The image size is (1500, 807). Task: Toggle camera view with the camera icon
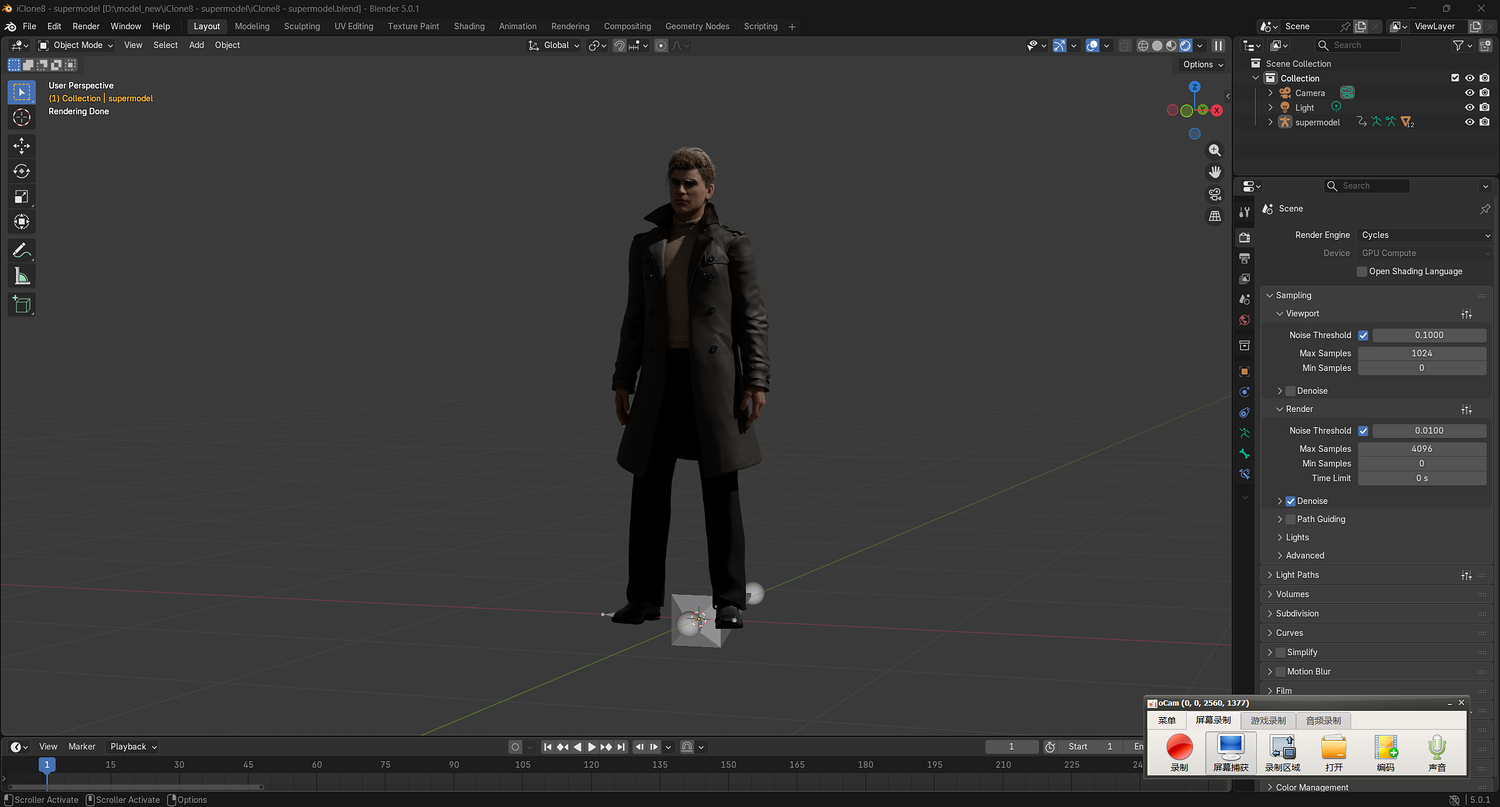point(1215,194)
